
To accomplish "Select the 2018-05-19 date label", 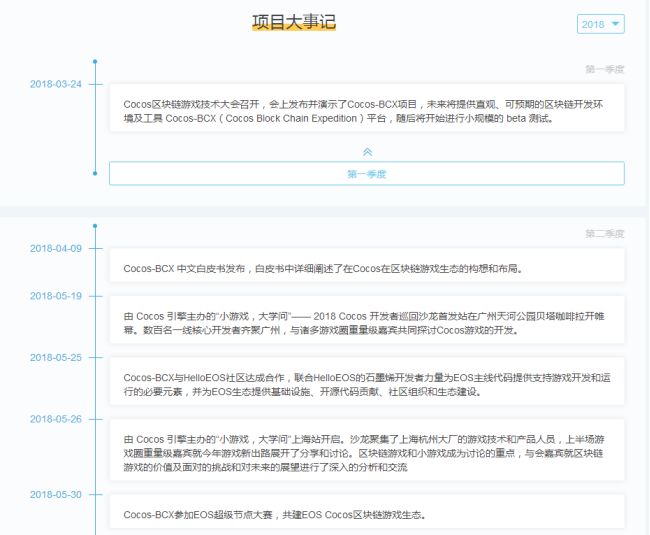I will (56, 296).
